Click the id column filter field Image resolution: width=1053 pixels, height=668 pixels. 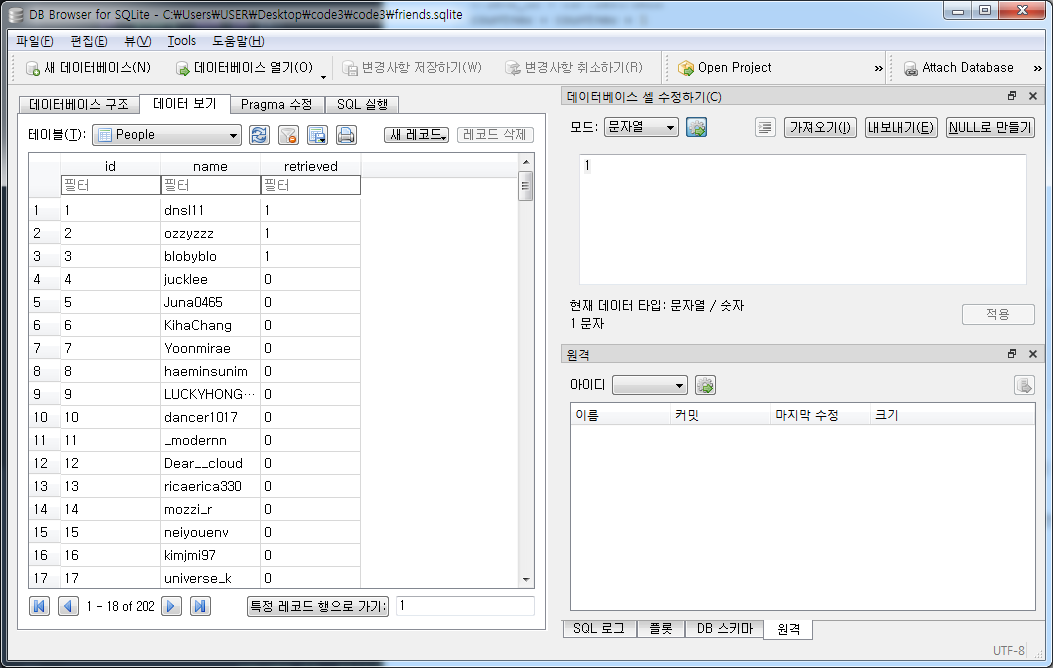click(111, 185)
